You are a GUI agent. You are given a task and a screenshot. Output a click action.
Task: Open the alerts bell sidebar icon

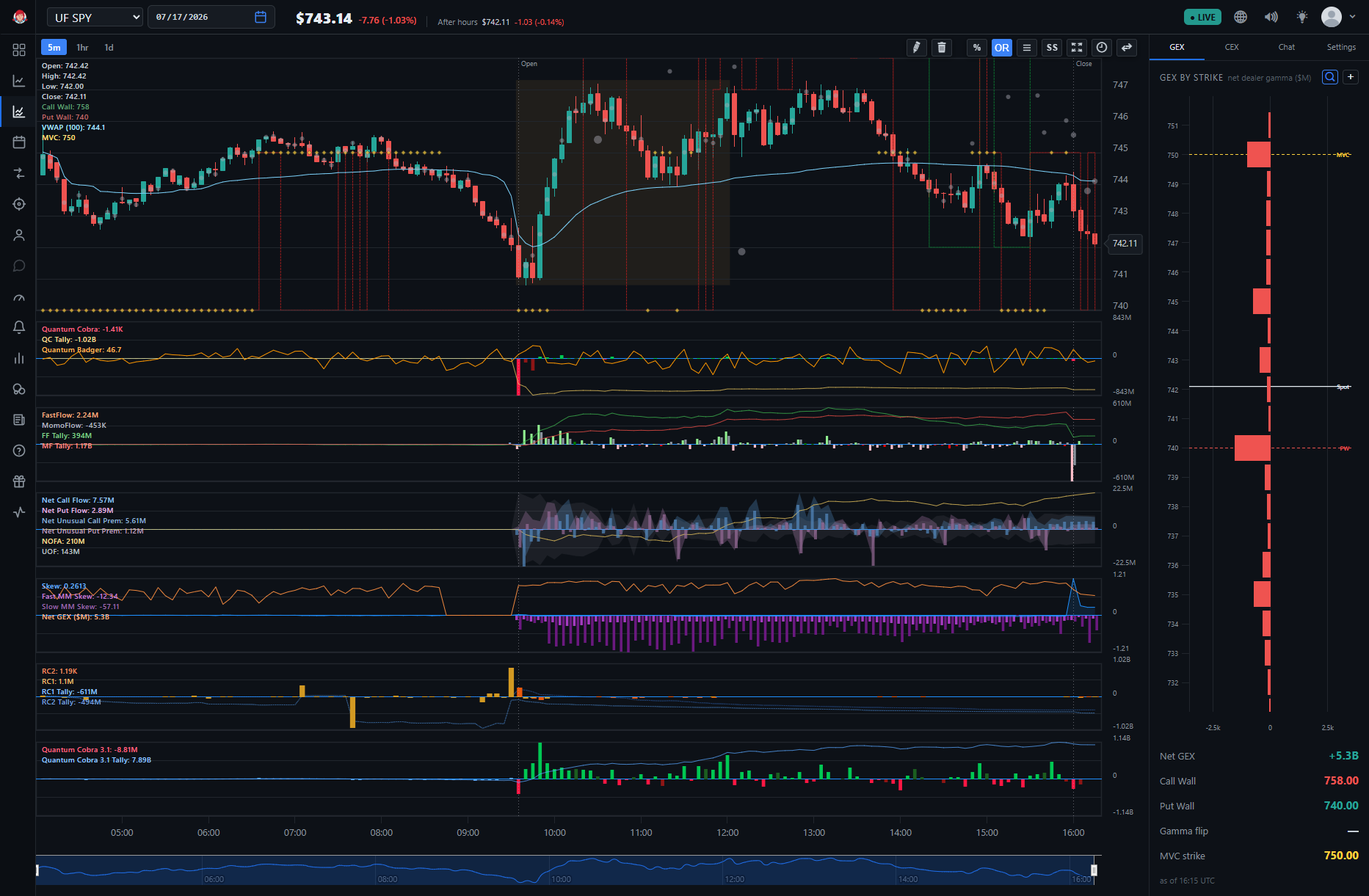(x=19, y=327)
